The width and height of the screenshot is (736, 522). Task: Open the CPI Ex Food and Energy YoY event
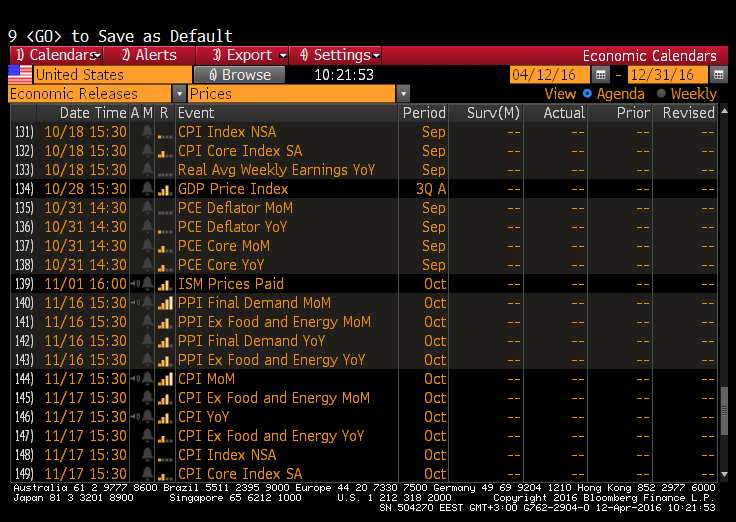tap(271, 436)
